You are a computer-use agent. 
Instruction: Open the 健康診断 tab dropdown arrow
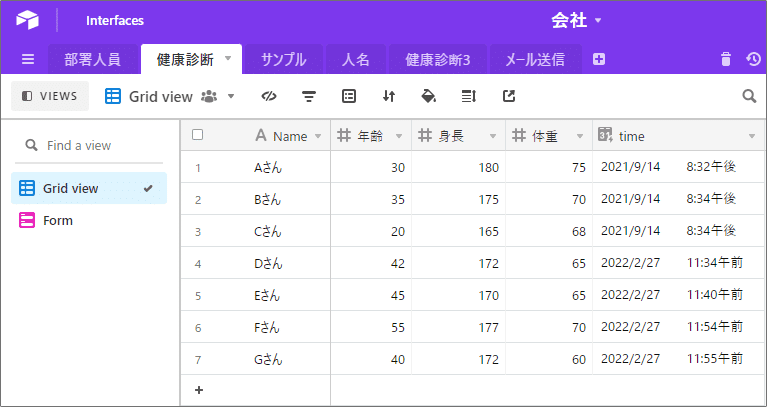tap(227, 58)
